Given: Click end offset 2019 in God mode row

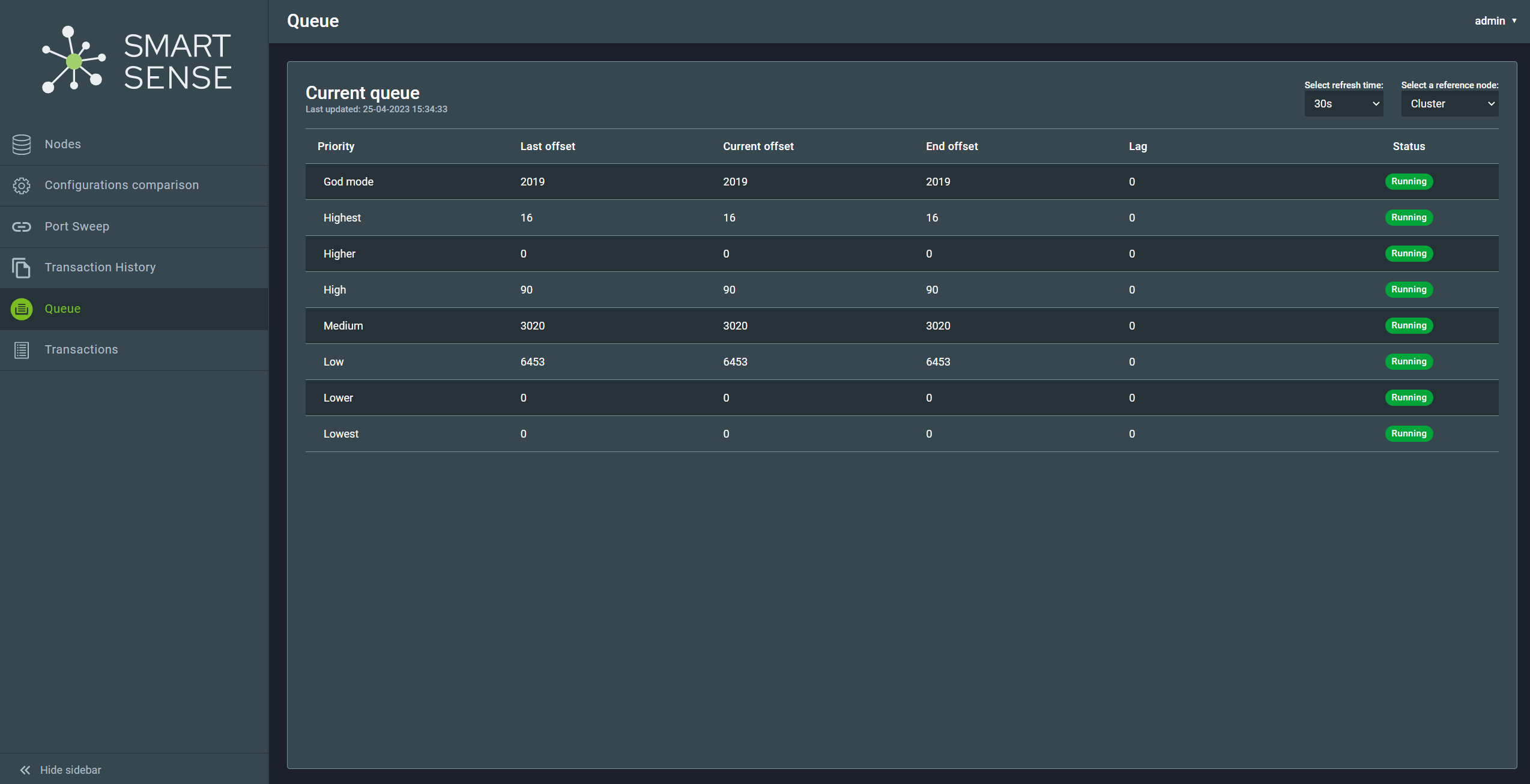Looking at the screenshot, I should (x=938, y=182).
